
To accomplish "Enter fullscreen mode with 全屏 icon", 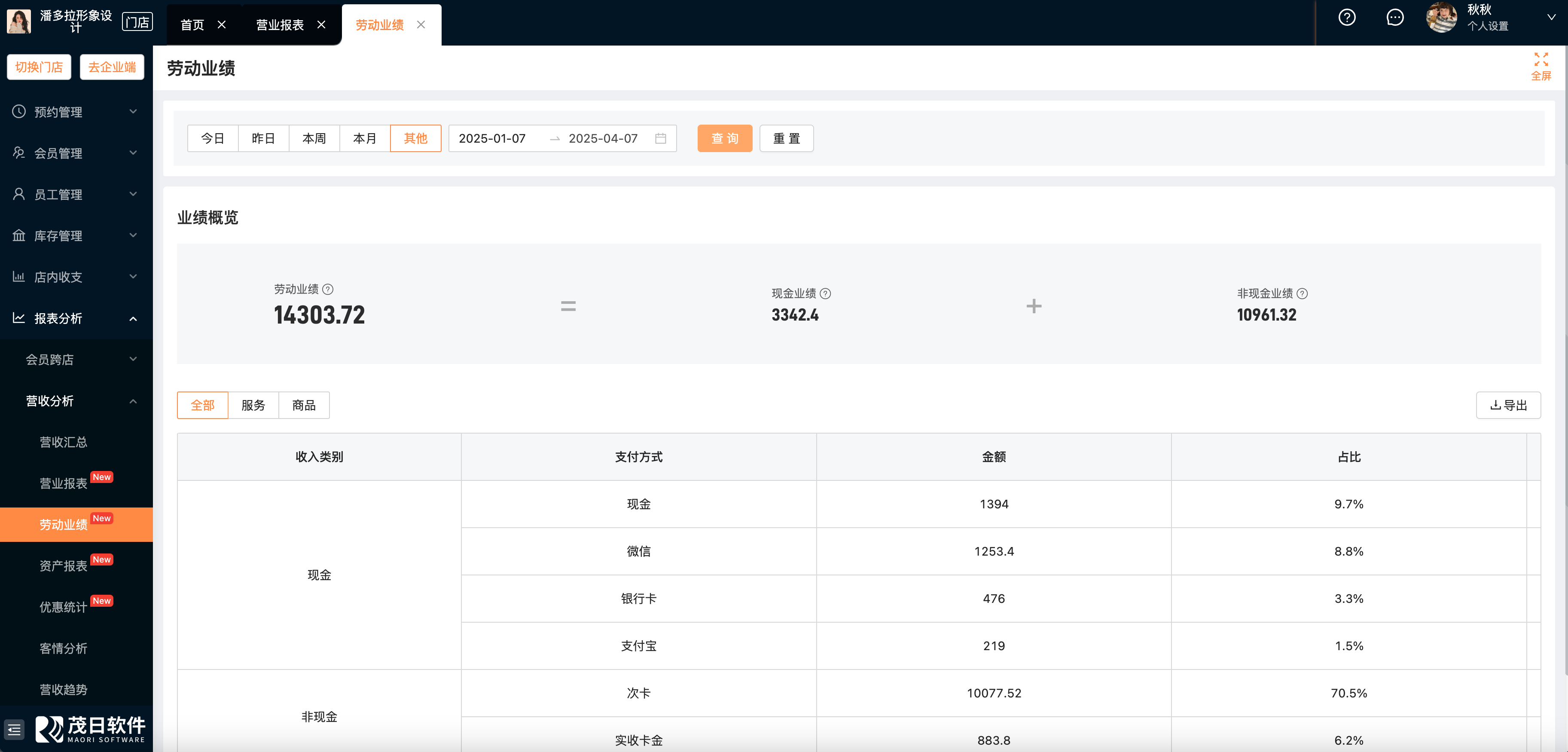I will [x=1541, y=66].
